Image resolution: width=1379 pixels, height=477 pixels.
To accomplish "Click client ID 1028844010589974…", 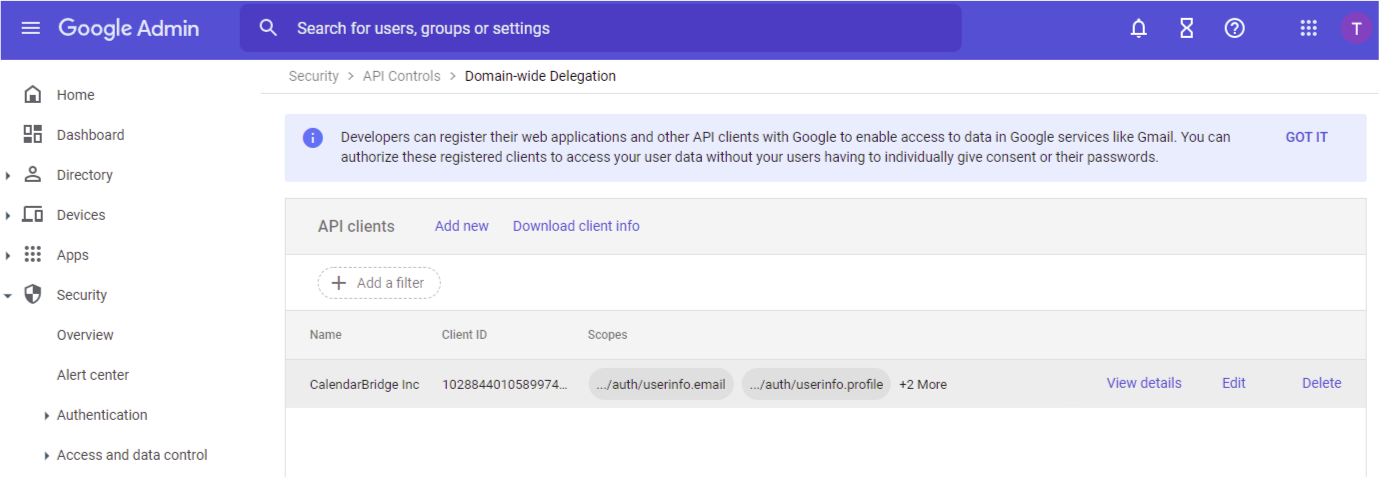I will click(505, 384).
